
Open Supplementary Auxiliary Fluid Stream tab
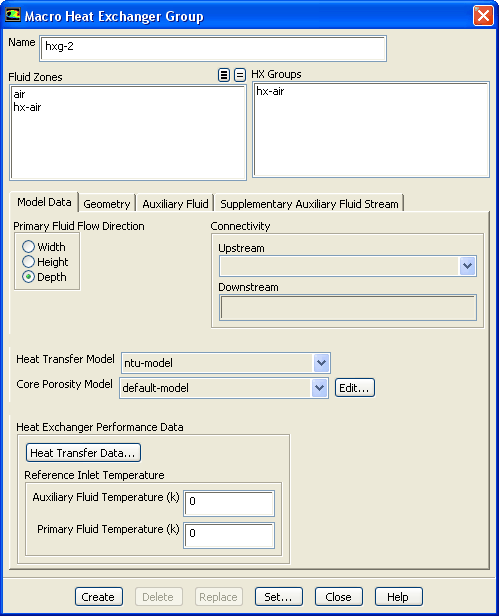309,204
